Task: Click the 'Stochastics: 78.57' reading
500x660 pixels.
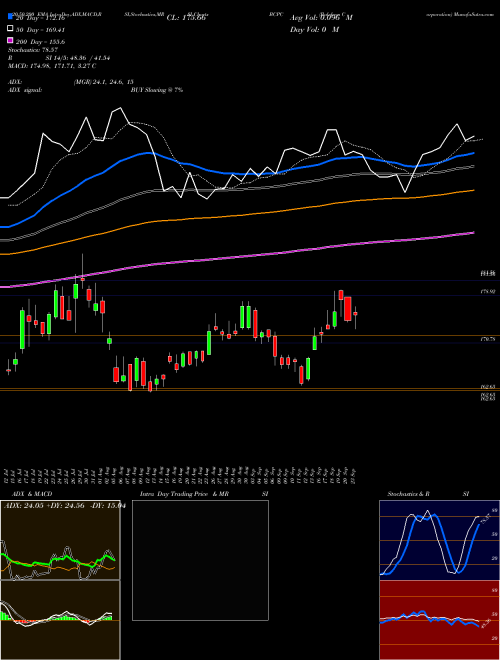Action: point(32,50)
